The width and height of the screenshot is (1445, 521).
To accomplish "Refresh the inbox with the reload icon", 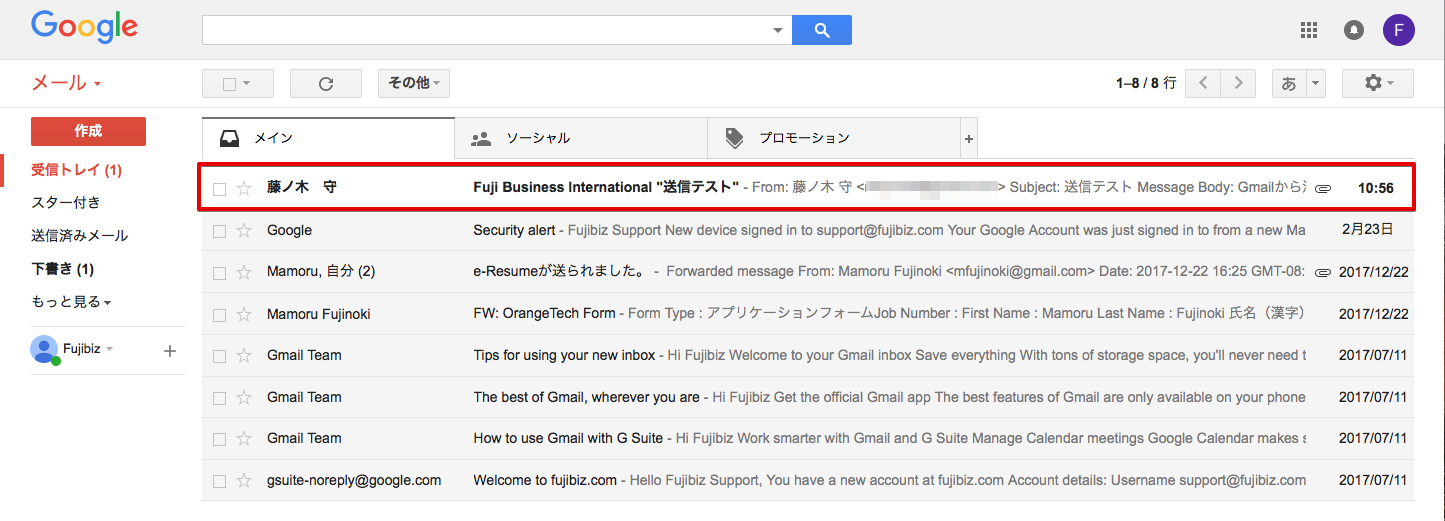I will point(325,84).
